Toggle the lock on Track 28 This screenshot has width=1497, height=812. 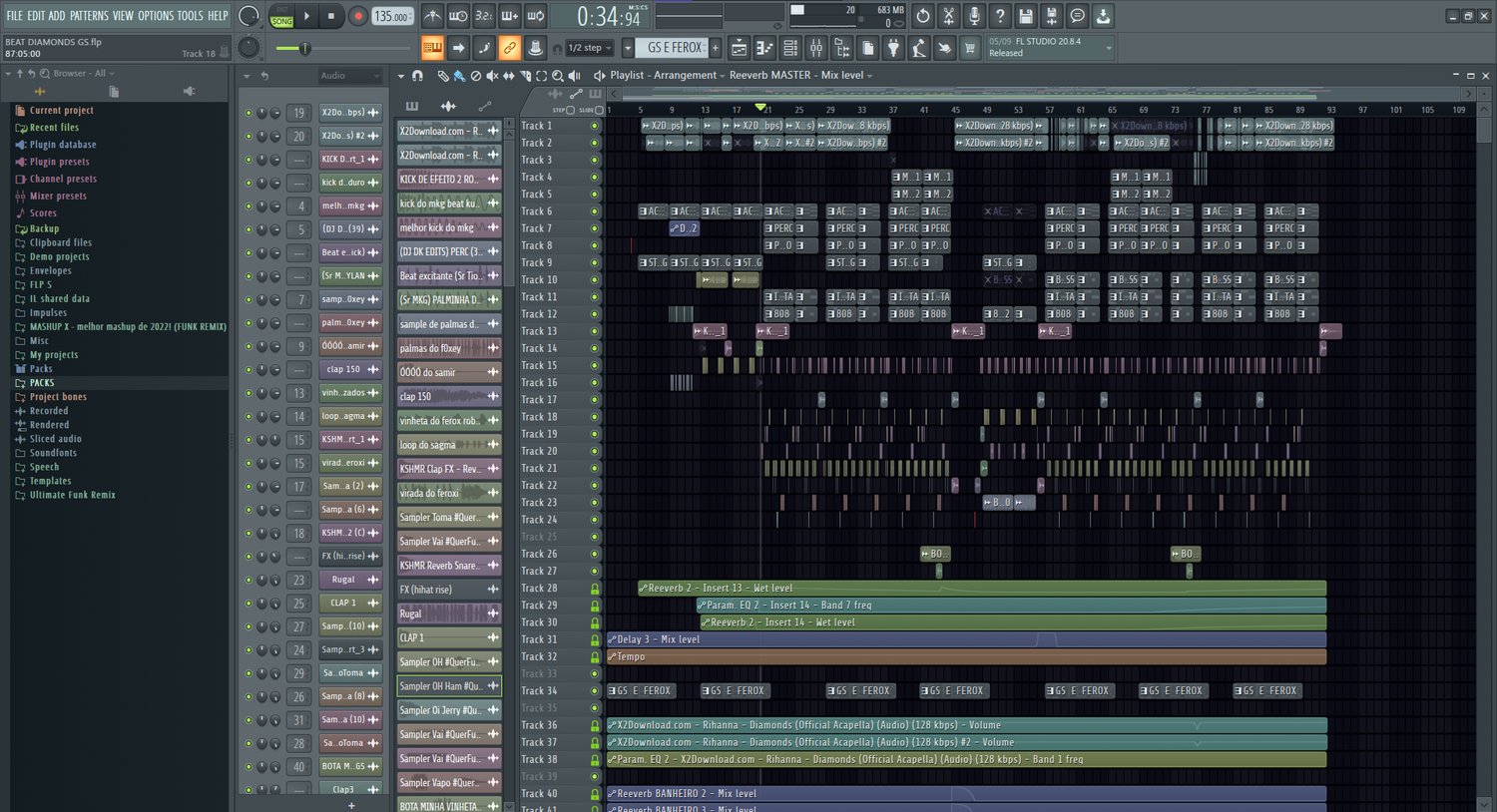point(595,589)
